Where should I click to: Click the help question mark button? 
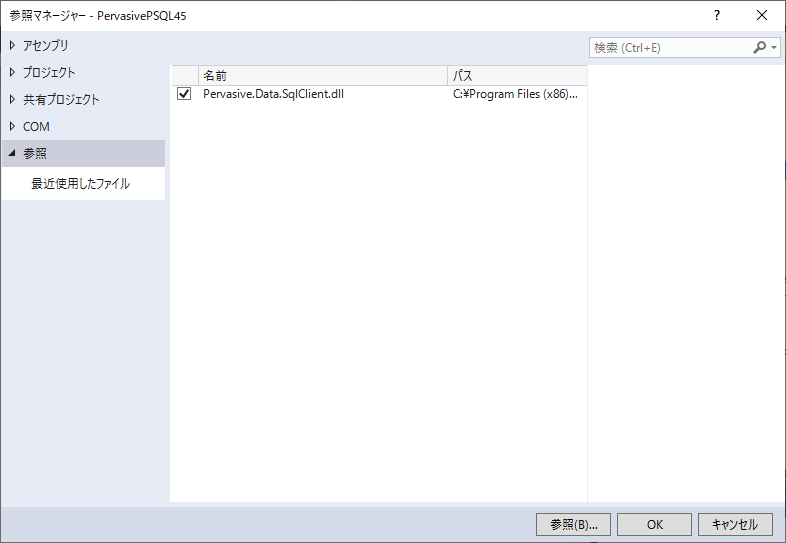click(x=716, y=16)
